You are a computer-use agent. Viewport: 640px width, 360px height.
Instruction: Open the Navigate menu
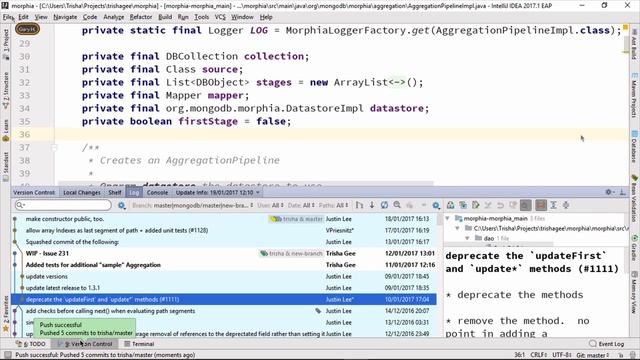click(65, 17)
